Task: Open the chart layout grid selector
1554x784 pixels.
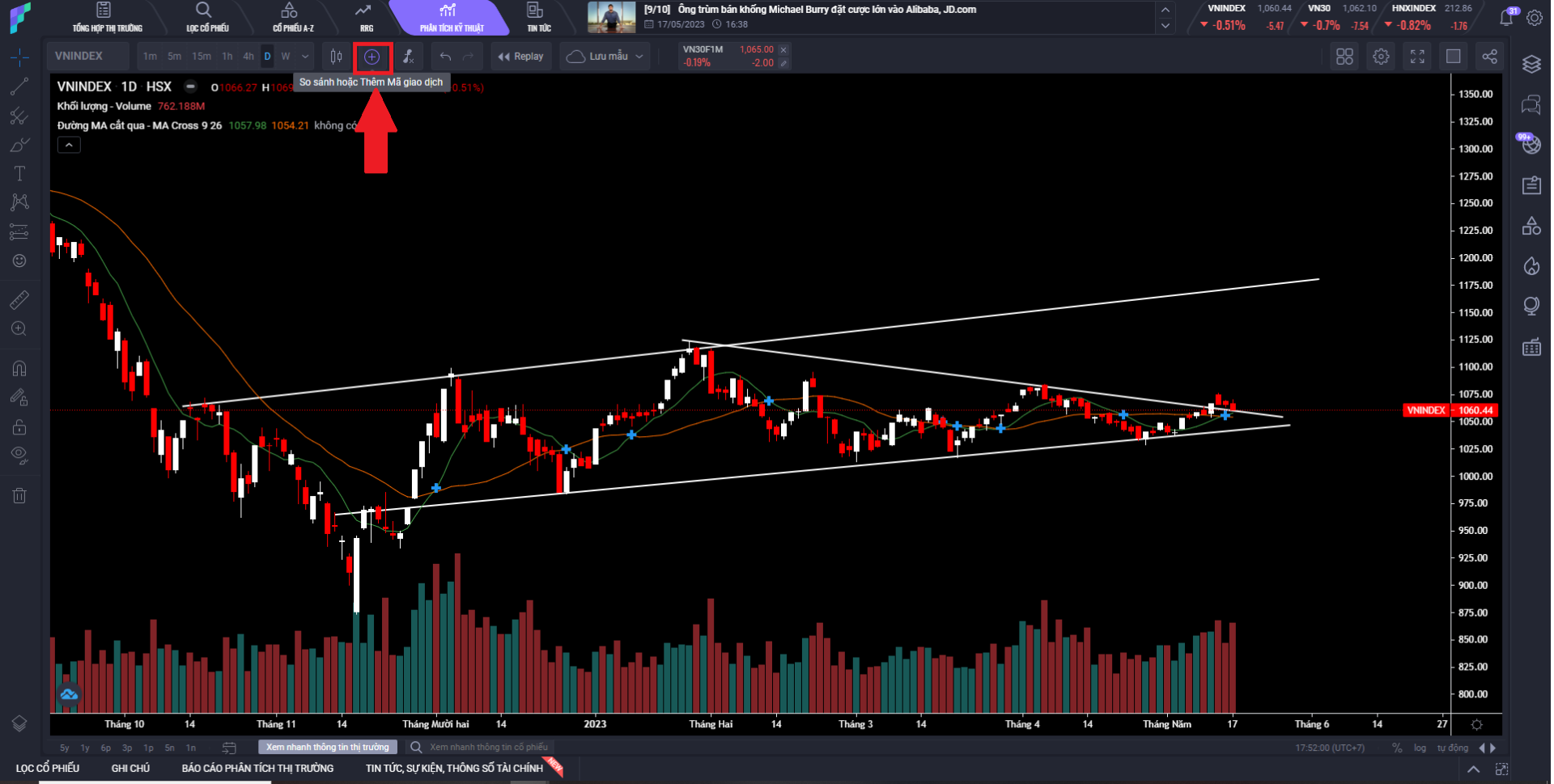Action: [1344, 57]
